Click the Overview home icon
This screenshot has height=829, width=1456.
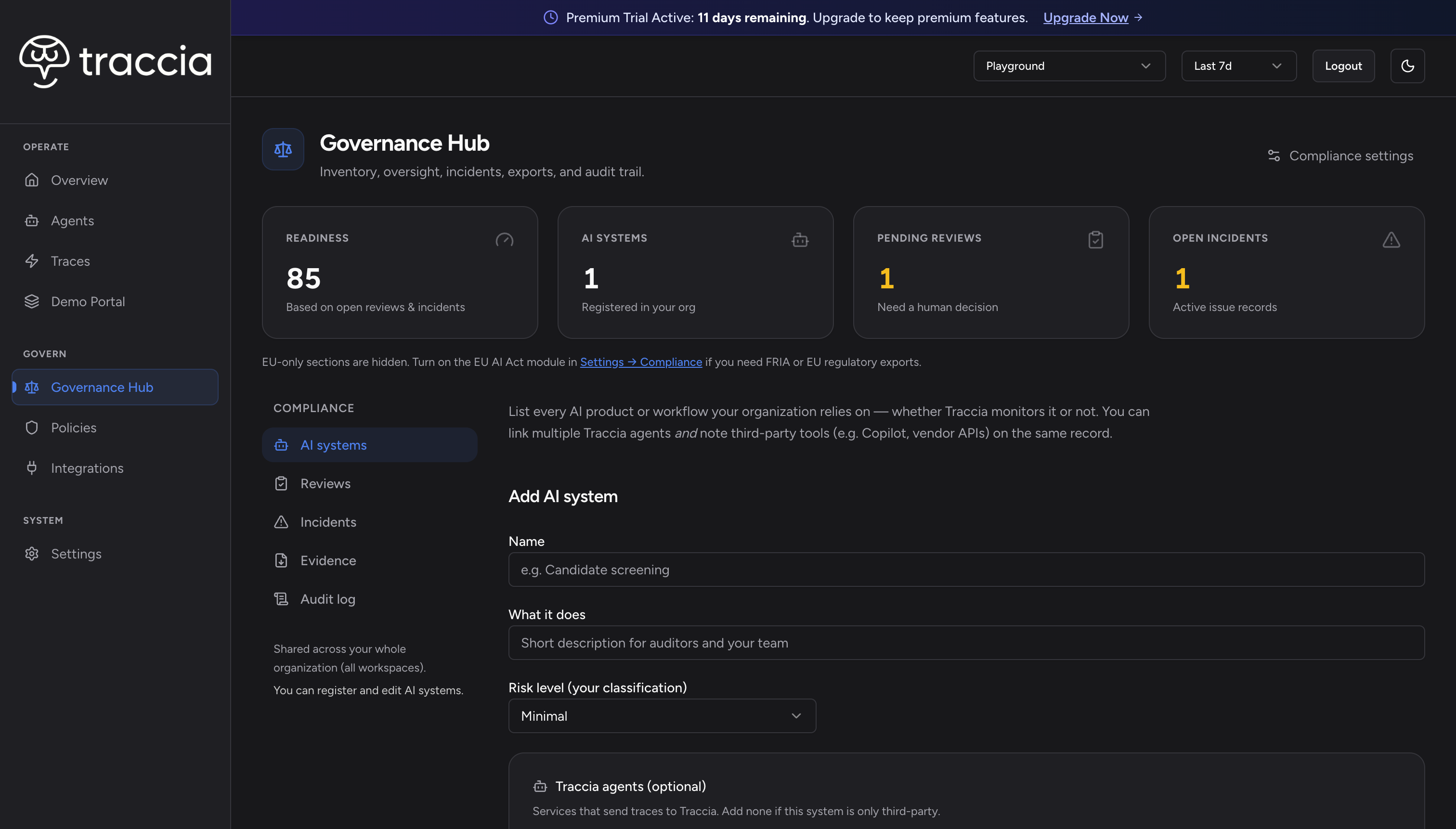point(32,180)
